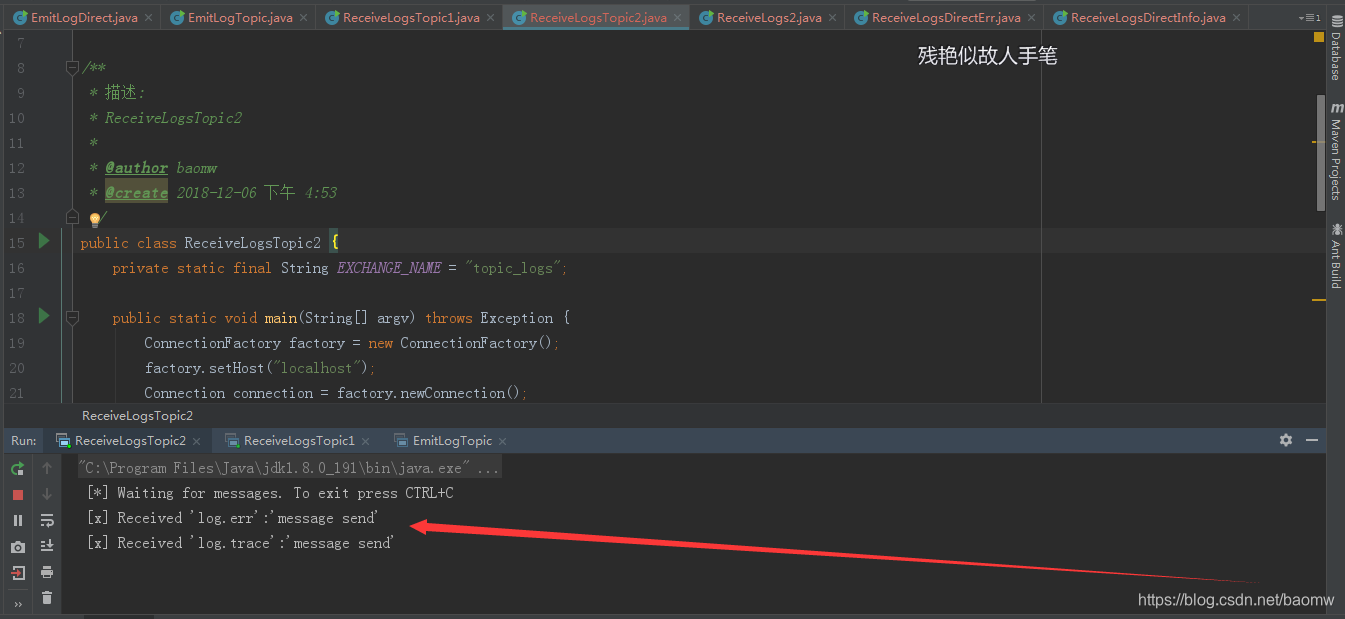Switch to ReceiveLogsTopic1 run tab

click(x=298, y=441)
